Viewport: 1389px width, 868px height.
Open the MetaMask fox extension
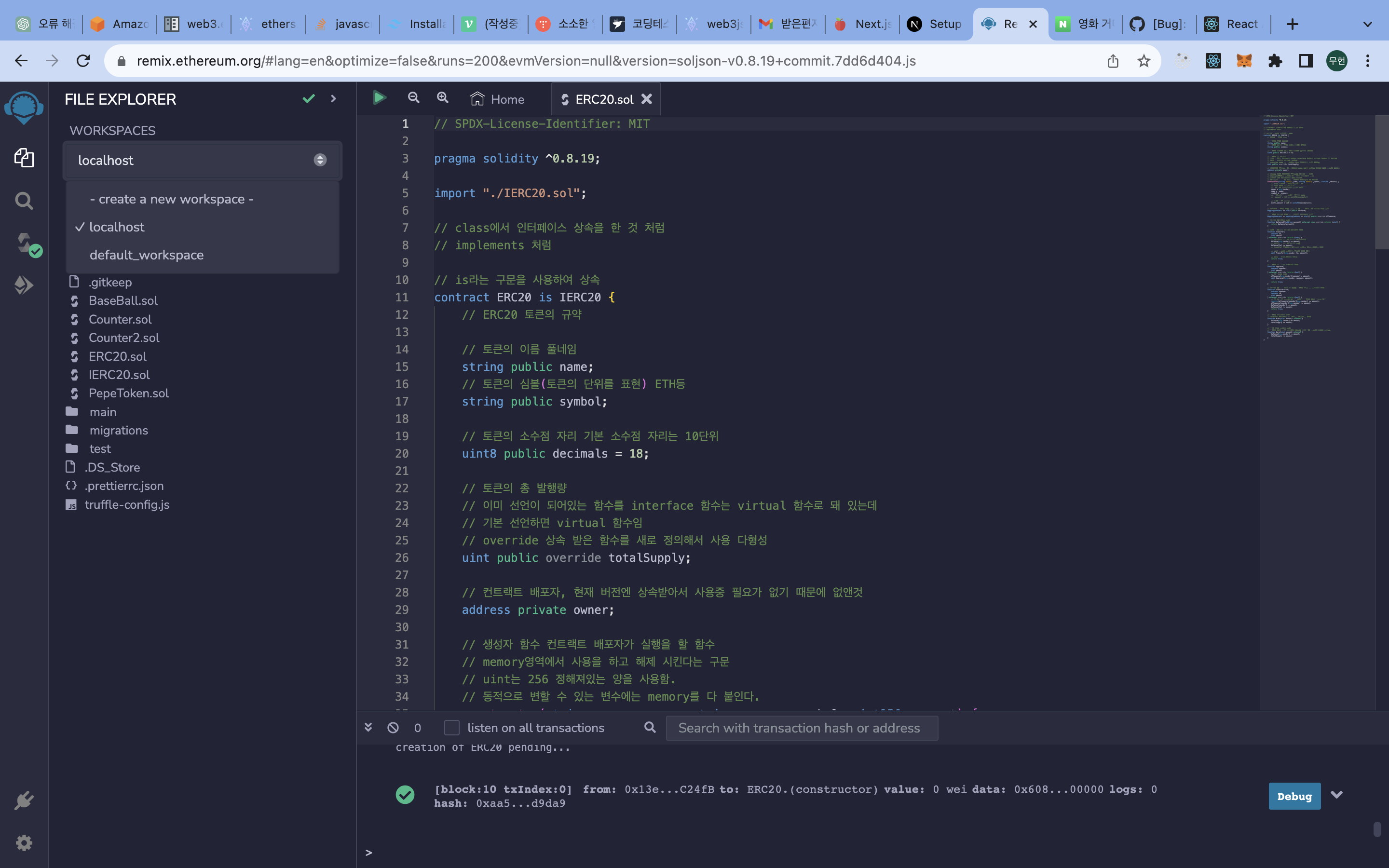(x=1244, y=61)
